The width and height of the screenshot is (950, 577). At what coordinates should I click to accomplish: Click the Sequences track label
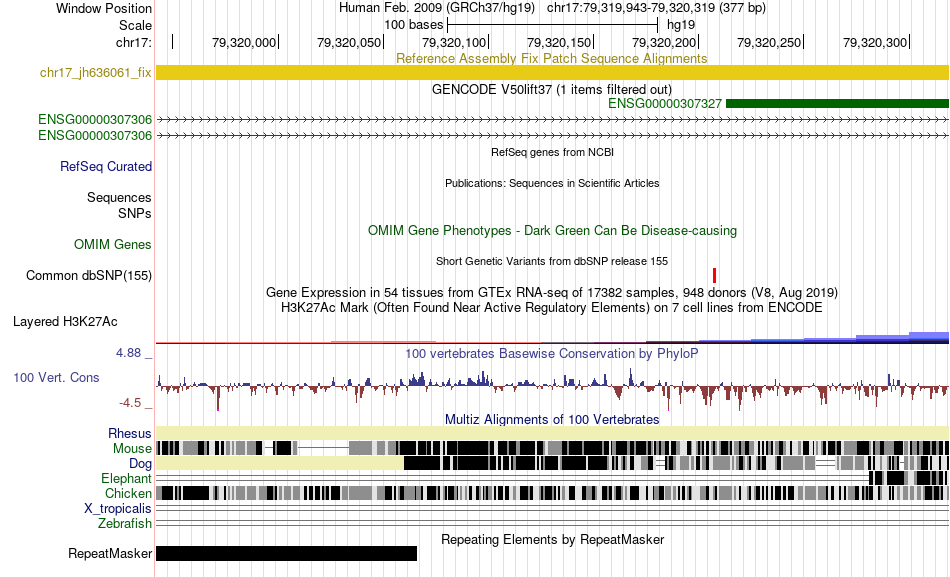click(x=119, y=198)
